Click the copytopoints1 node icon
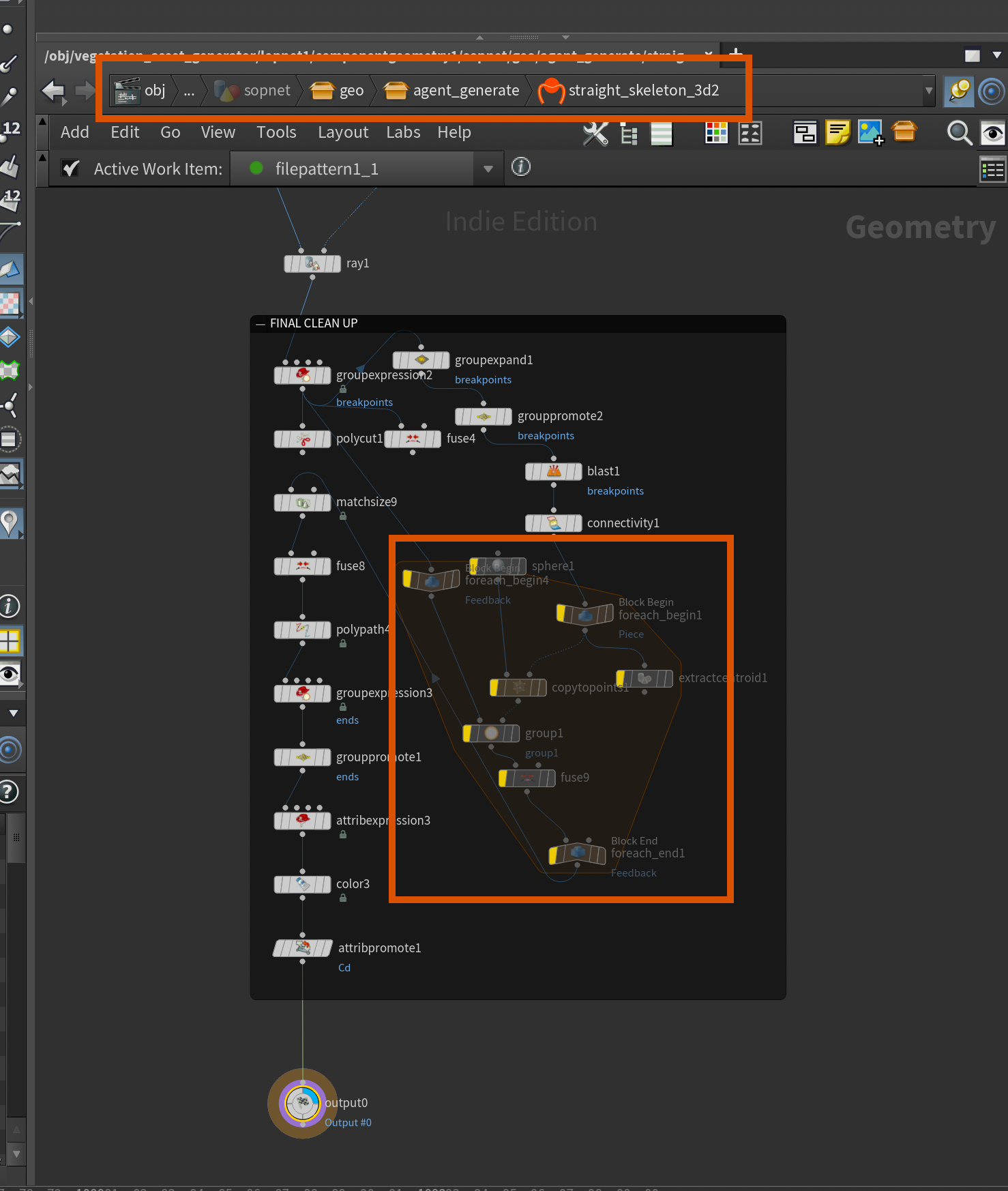This screenshot has width=1008, height=1191. (518, 688)
